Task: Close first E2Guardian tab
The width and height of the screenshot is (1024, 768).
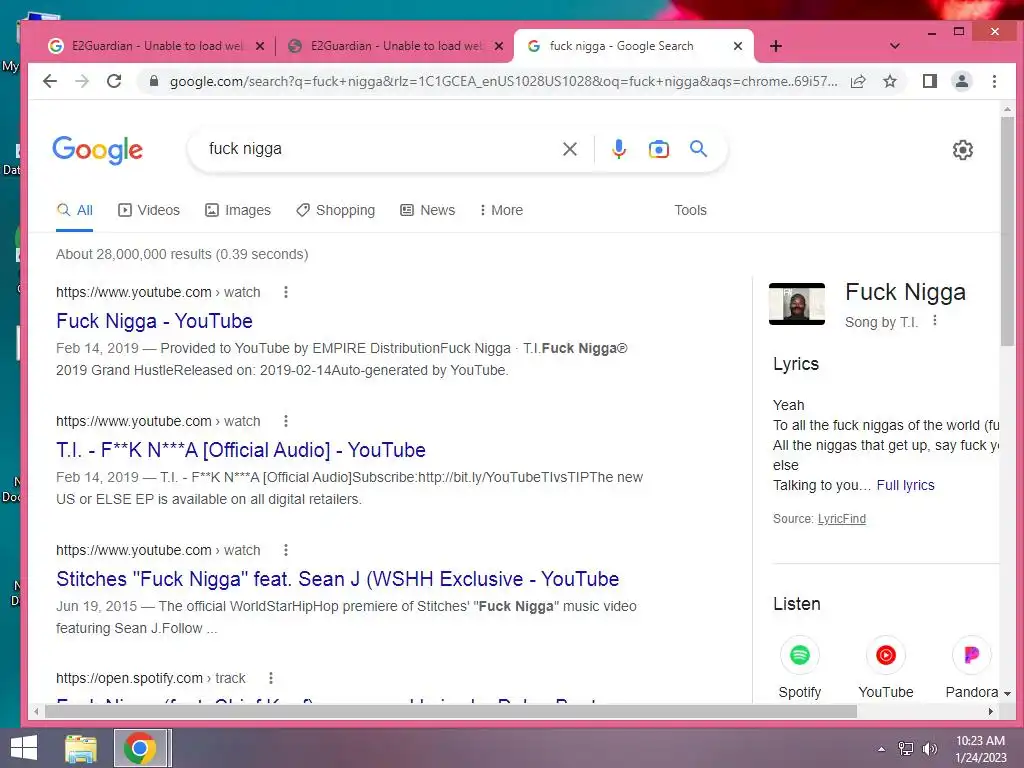Action: point(260,46)
